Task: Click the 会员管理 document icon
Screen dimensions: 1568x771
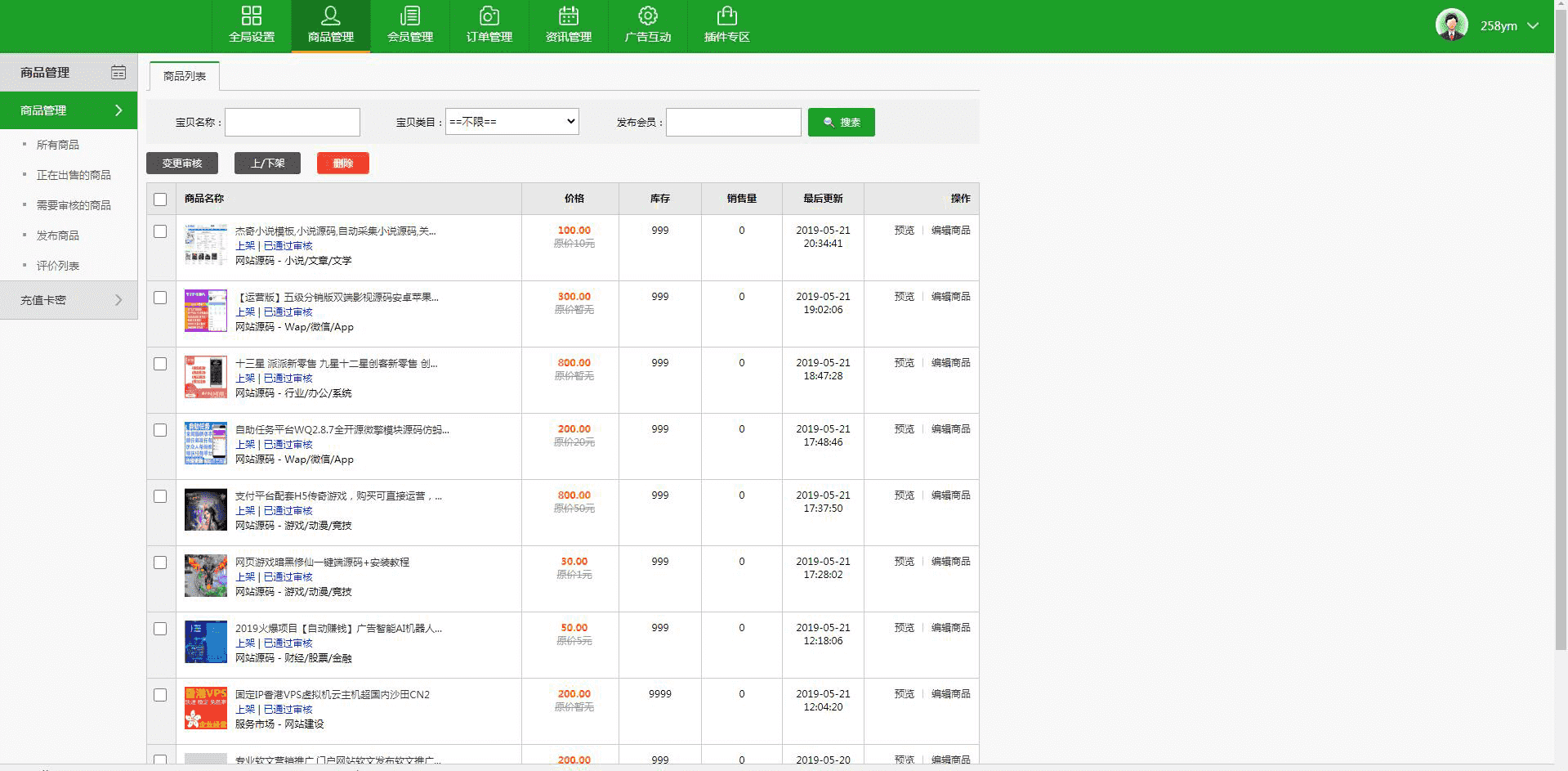Action: click(x=410, y=16)
